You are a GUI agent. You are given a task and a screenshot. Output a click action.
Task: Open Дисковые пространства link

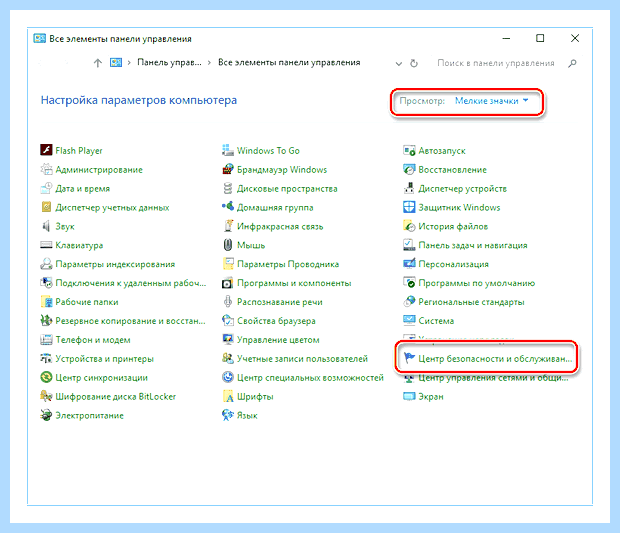pyautogui.click(x=287, y=189)
